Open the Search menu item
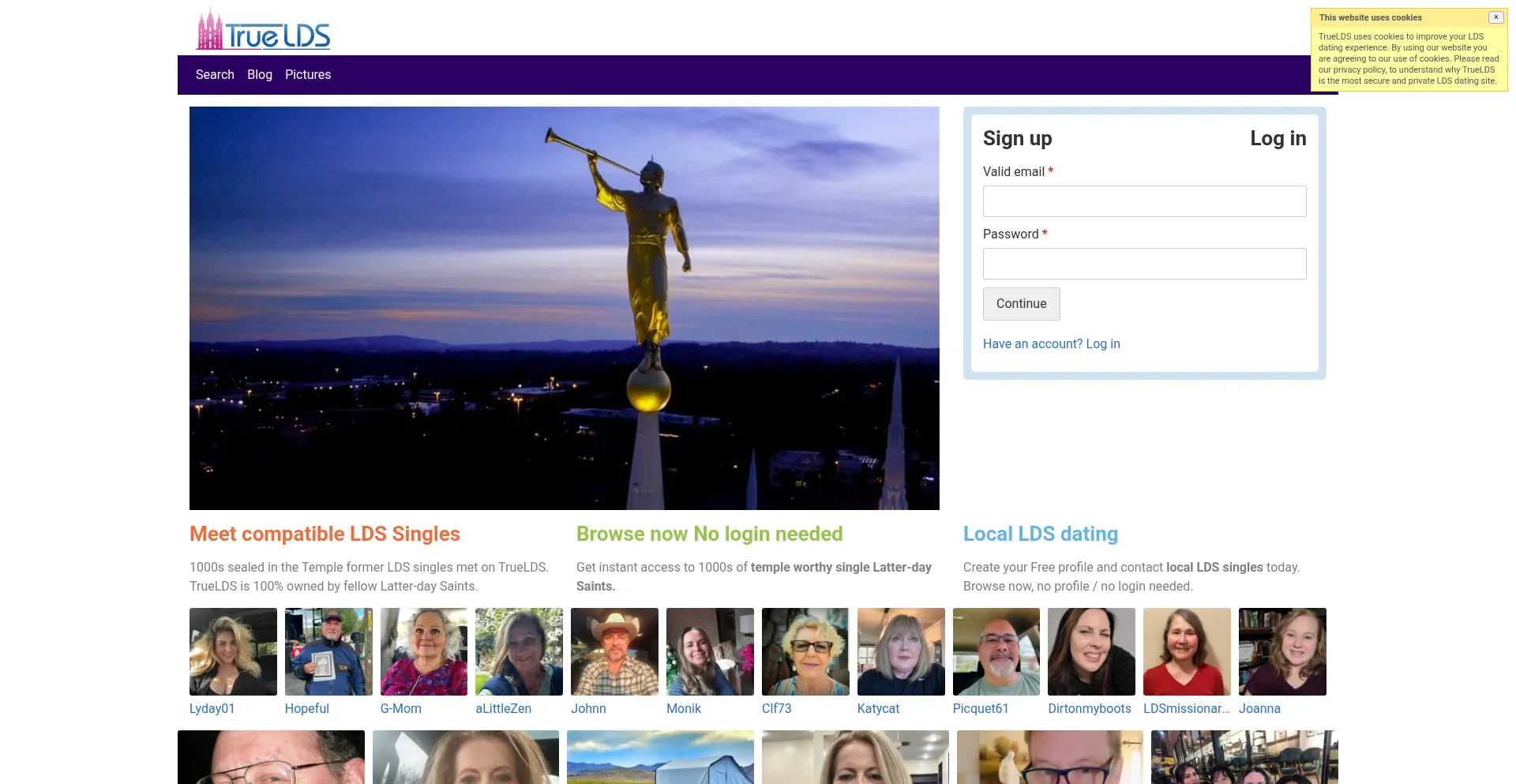Screen dimensions: 1516x784 click(x=215, y=75)
